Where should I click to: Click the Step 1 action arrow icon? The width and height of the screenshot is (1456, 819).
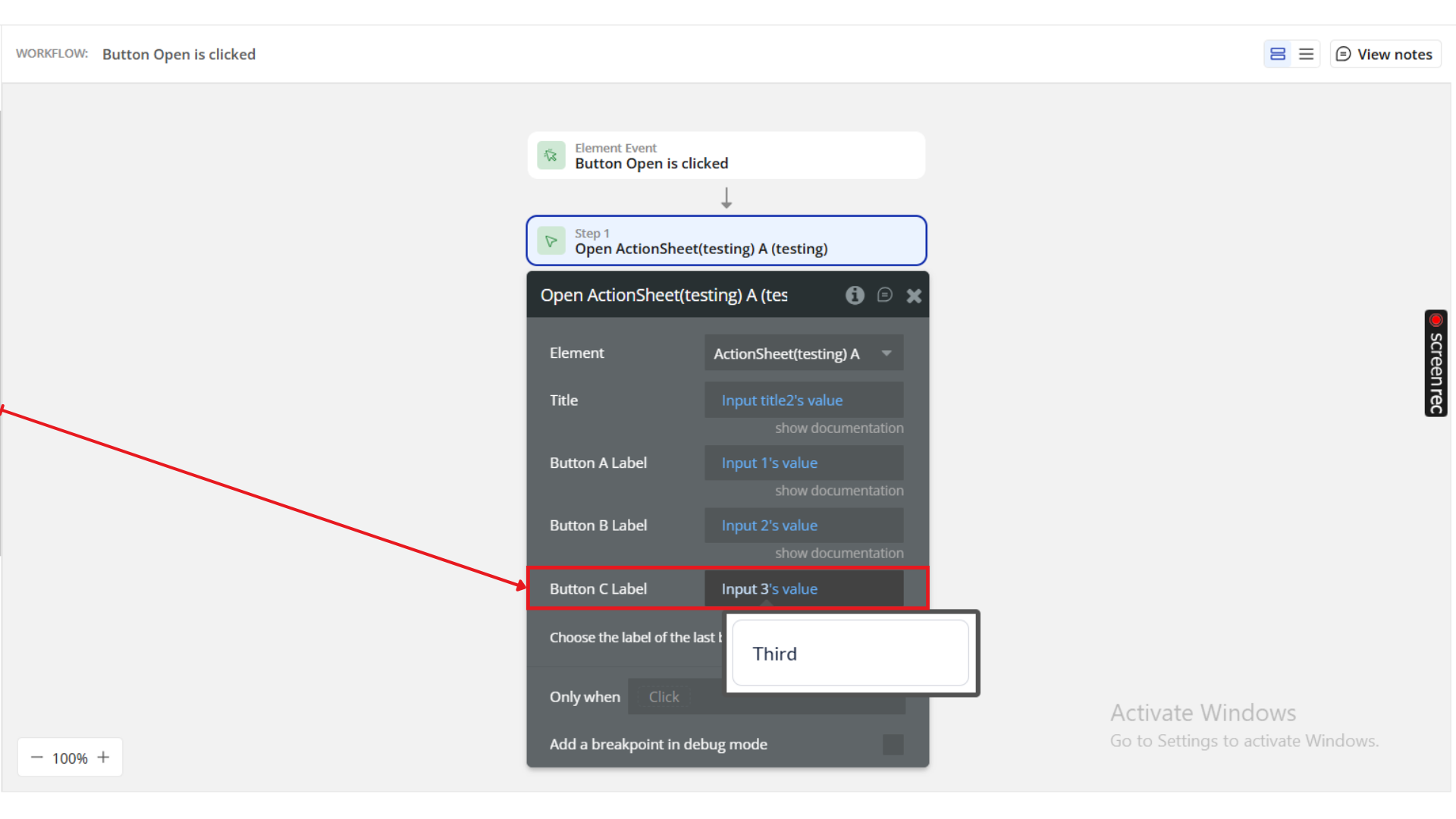coord(551,241)
